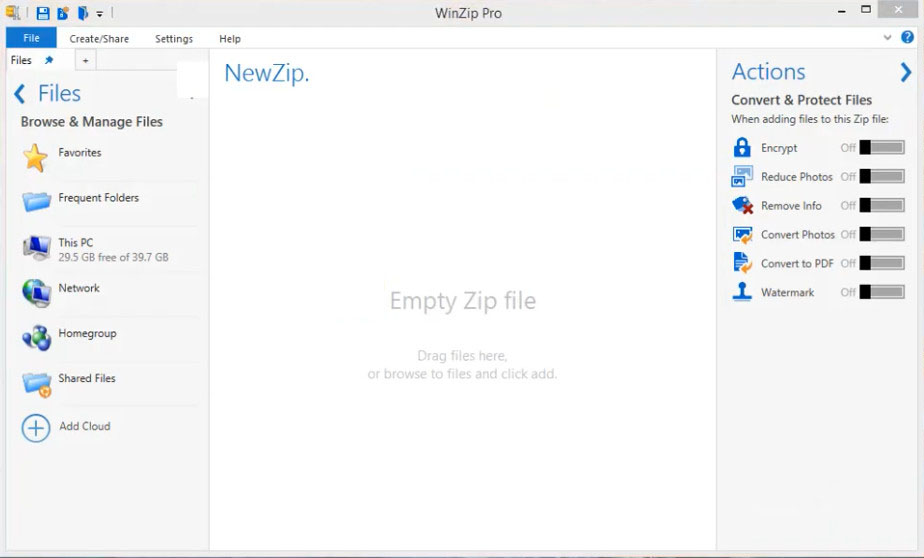This screenshot has height=558, width=924.
Task: Click the NewZip. archive title
Action: click(266, 73)
